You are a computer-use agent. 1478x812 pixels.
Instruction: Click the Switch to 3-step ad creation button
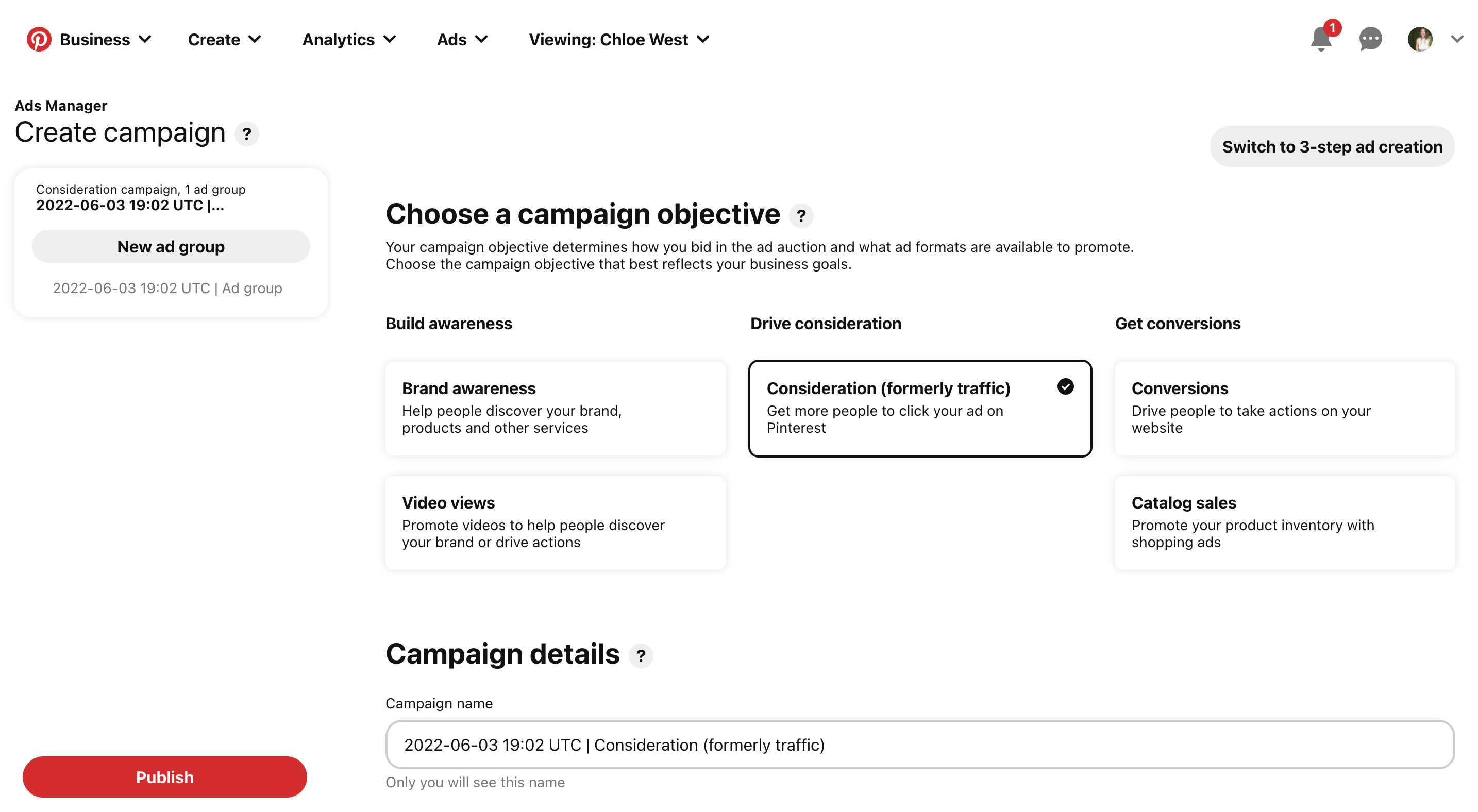(1332, 146)
